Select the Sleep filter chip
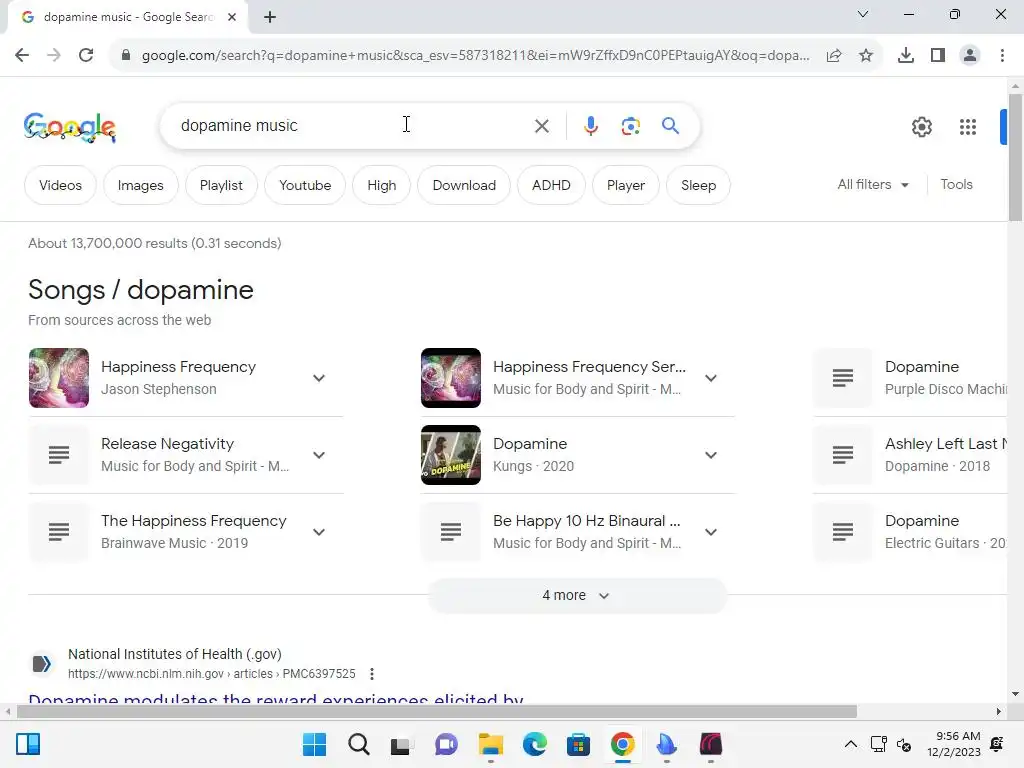This screenshot has height=768, width=1024. click(698, 185)
